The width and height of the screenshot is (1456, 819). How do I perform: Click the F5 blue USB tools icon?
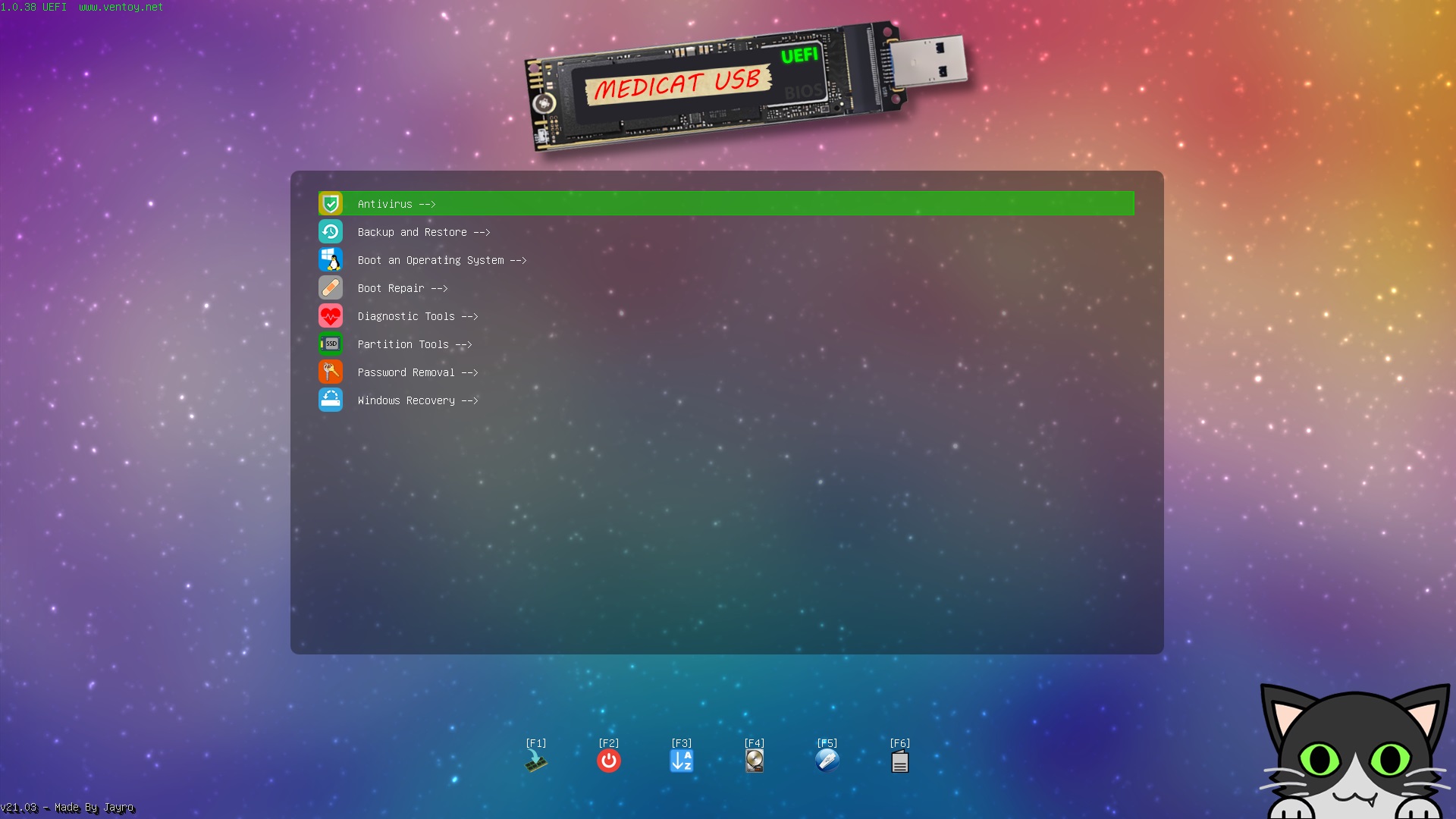(x=827, y=761)
